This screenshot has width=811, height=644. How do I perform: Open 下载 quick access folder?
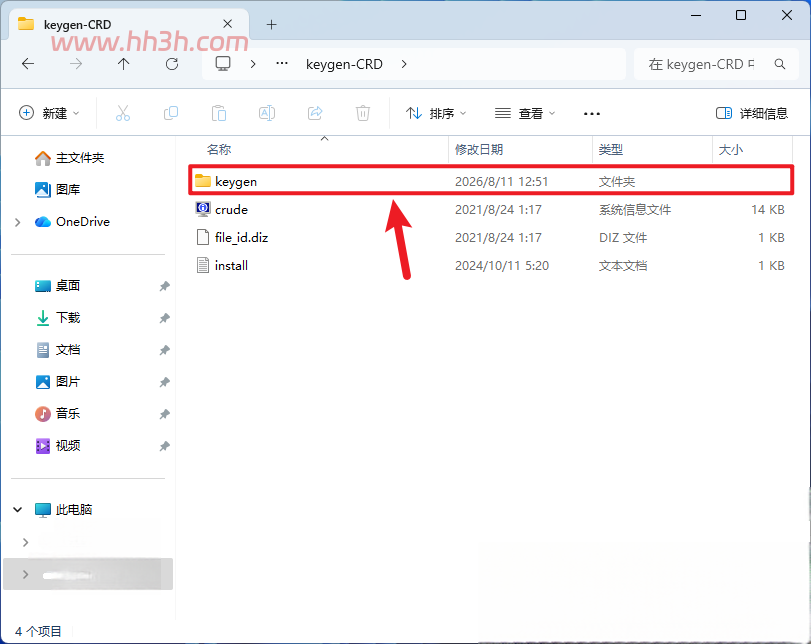[57, 318]
